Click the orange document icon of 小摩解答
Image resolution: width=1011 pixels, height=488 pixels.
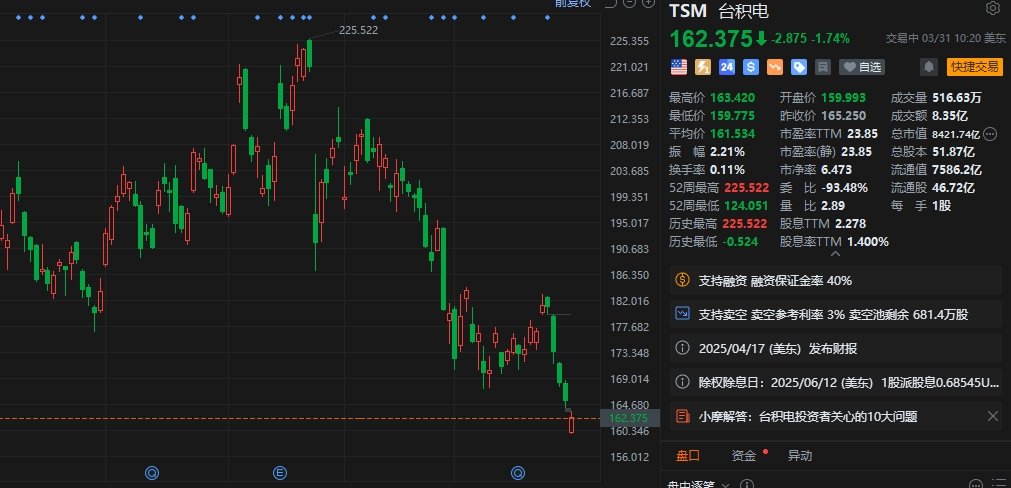point(682,416)
